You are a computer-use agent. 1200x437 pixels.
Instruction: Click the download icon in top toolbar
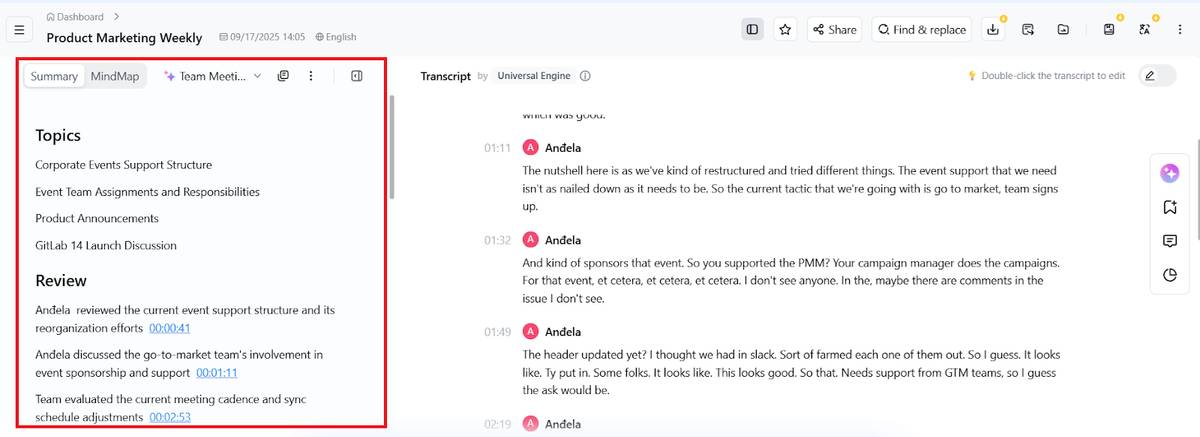point(993,30)
